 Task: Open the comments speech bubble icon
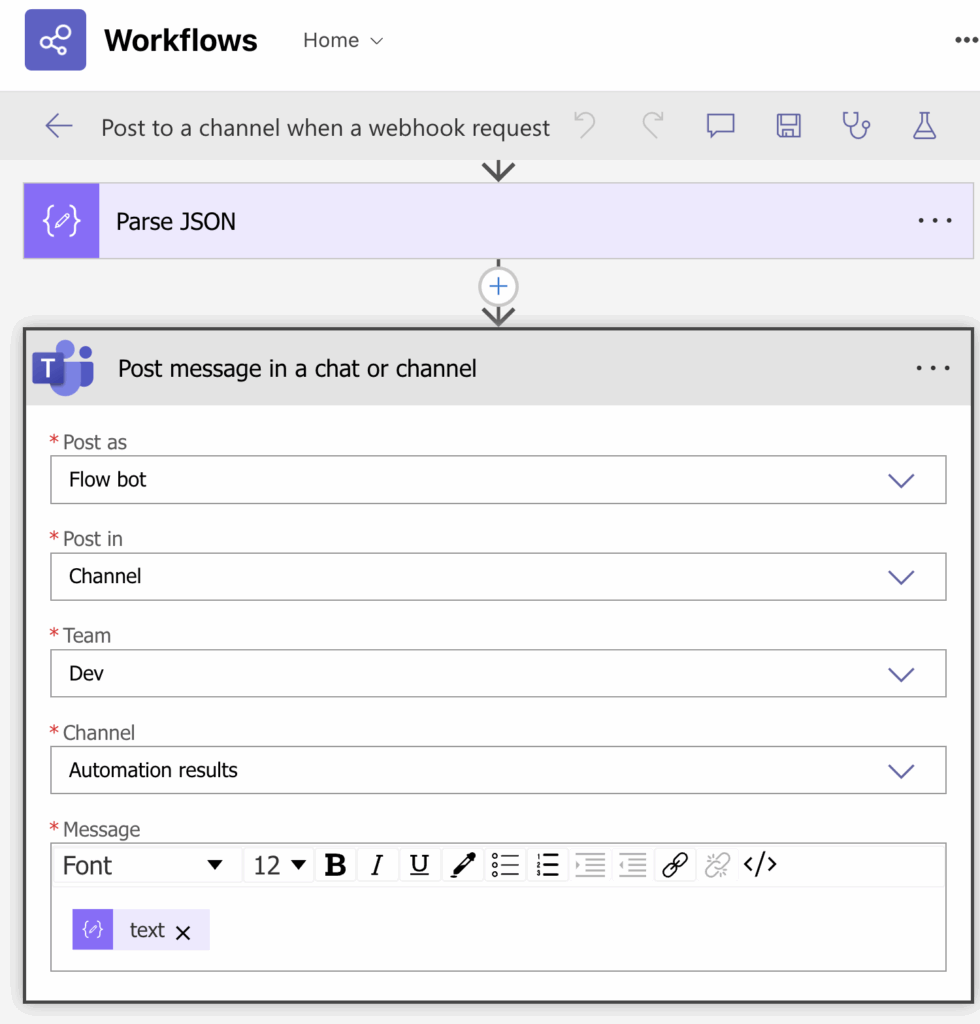click(x=720, y=126)
